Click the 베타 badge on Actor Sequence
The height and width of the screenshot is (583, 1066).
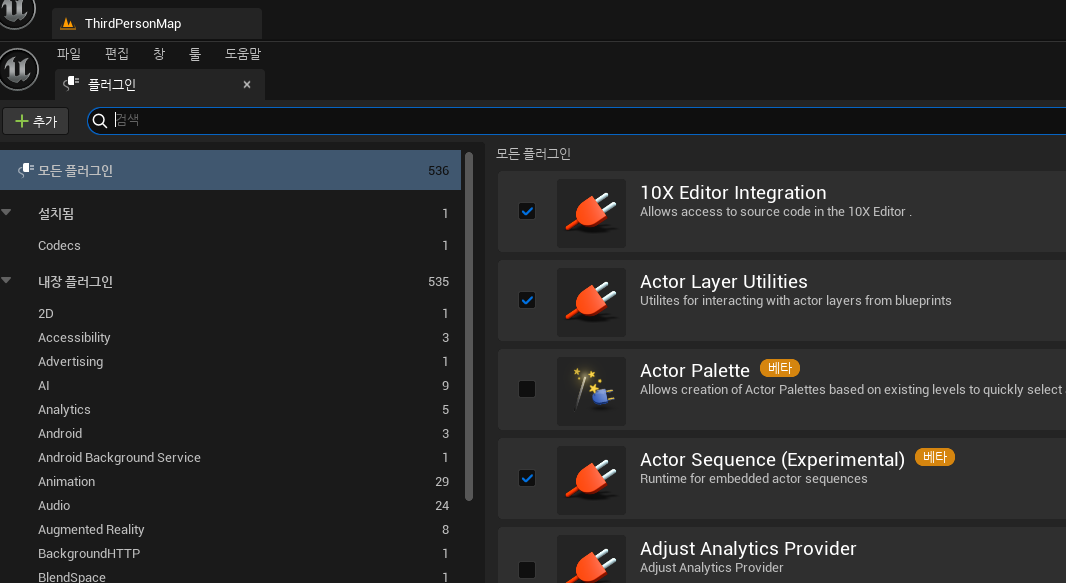tap(935, 457)
